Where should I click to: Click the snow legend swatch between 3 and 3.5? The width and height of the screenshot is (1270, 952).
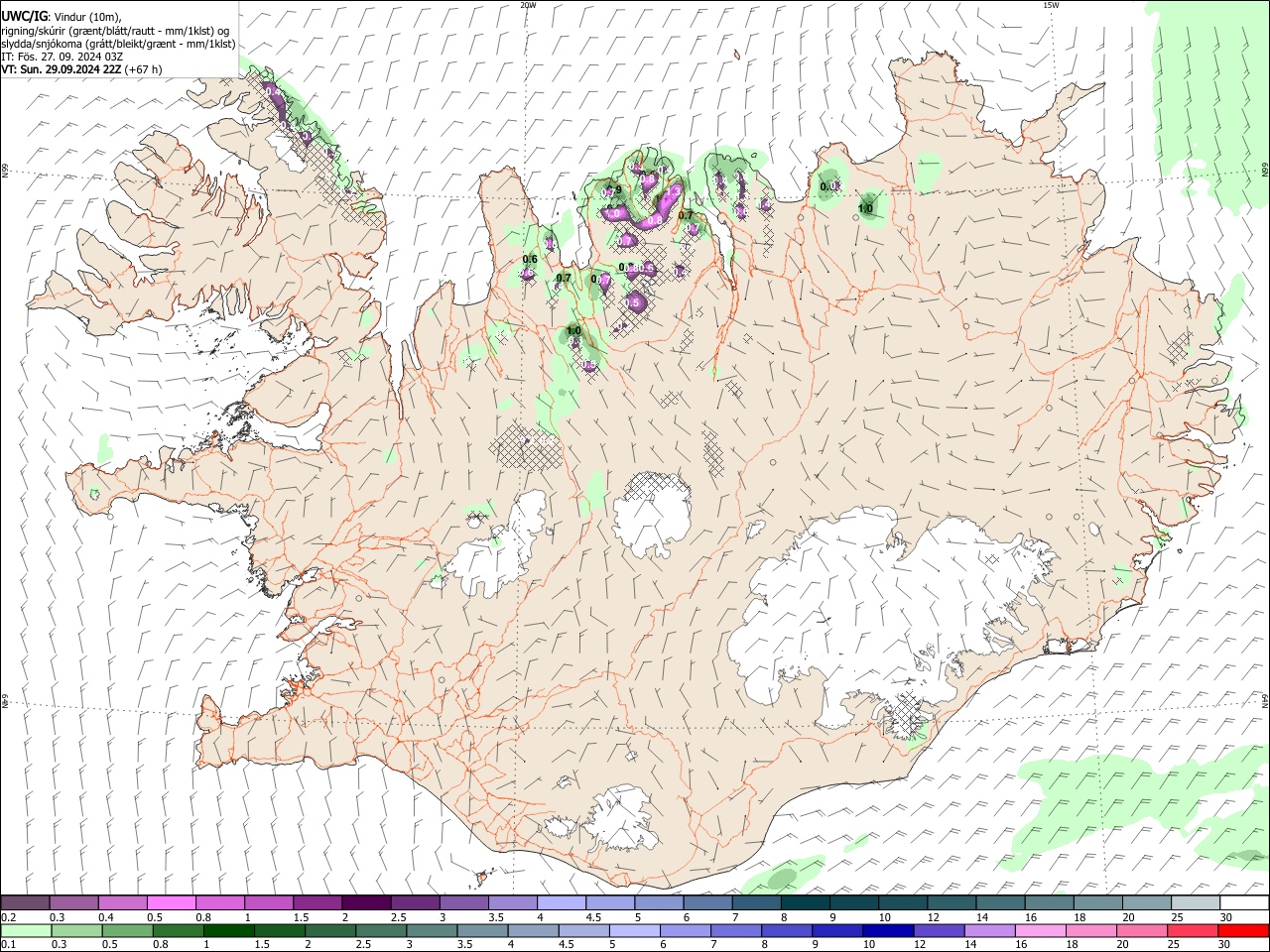click(463, 902)
